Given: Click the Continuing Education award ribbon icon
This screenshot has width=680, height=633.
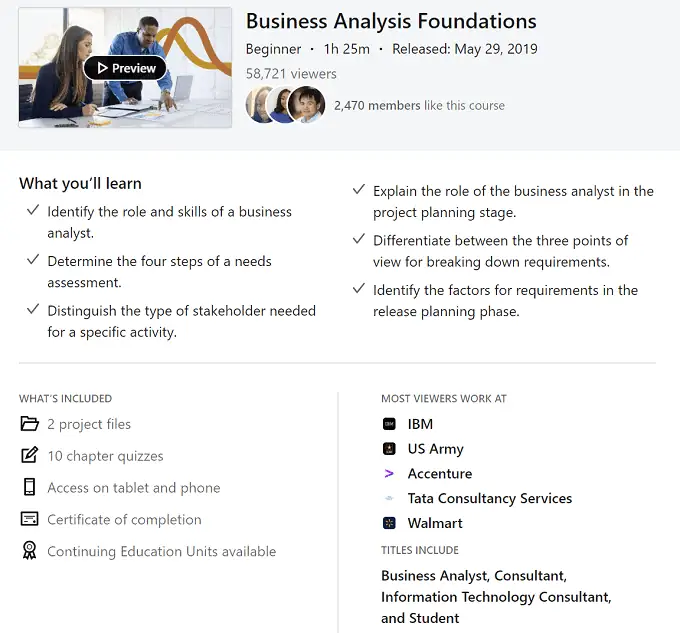Looking at the screenshot, I should click(29, 551).
